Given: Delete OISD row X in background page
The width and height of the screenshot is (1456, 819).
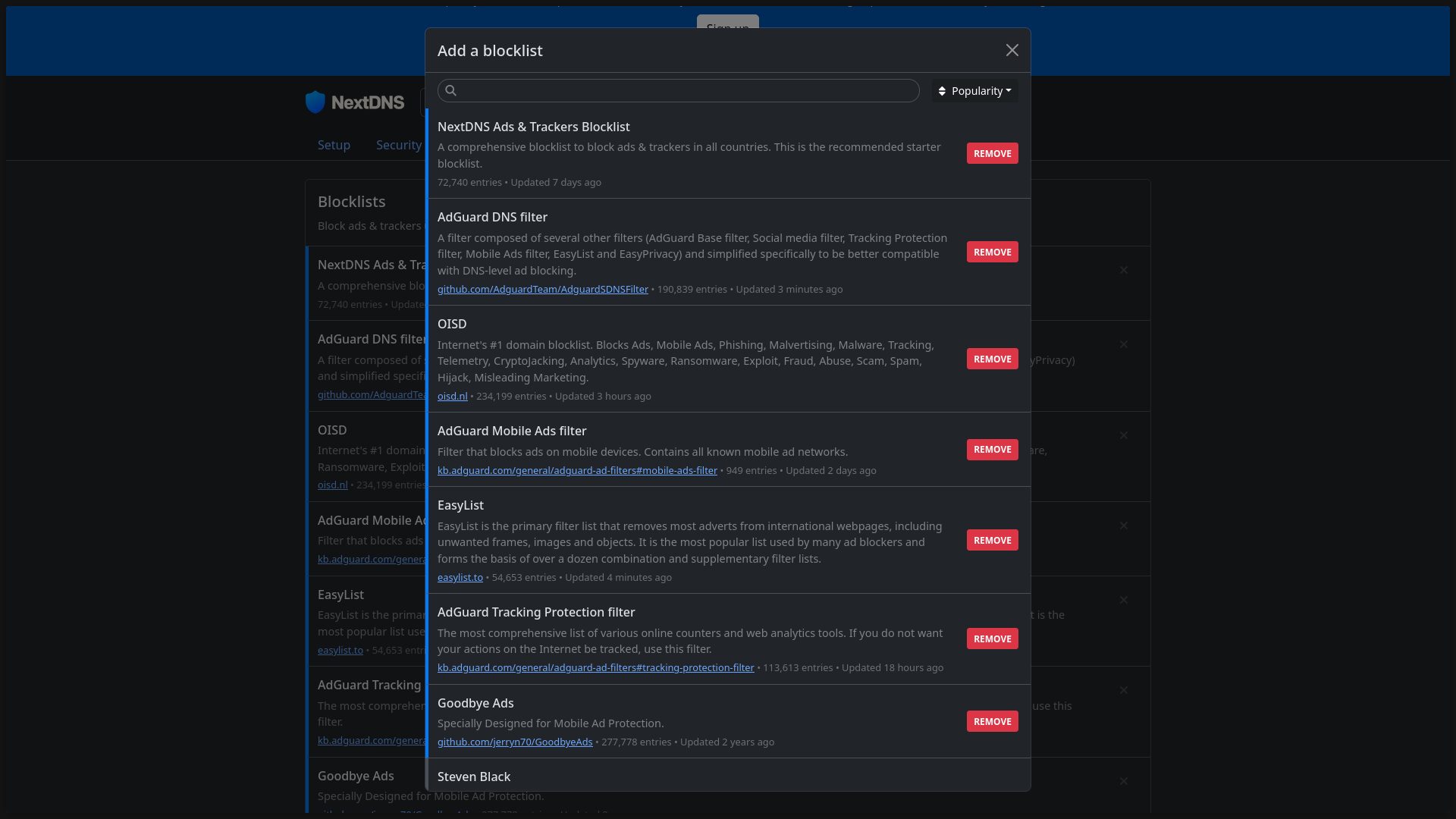Looking at the screenshot, I should [1124, 435].
